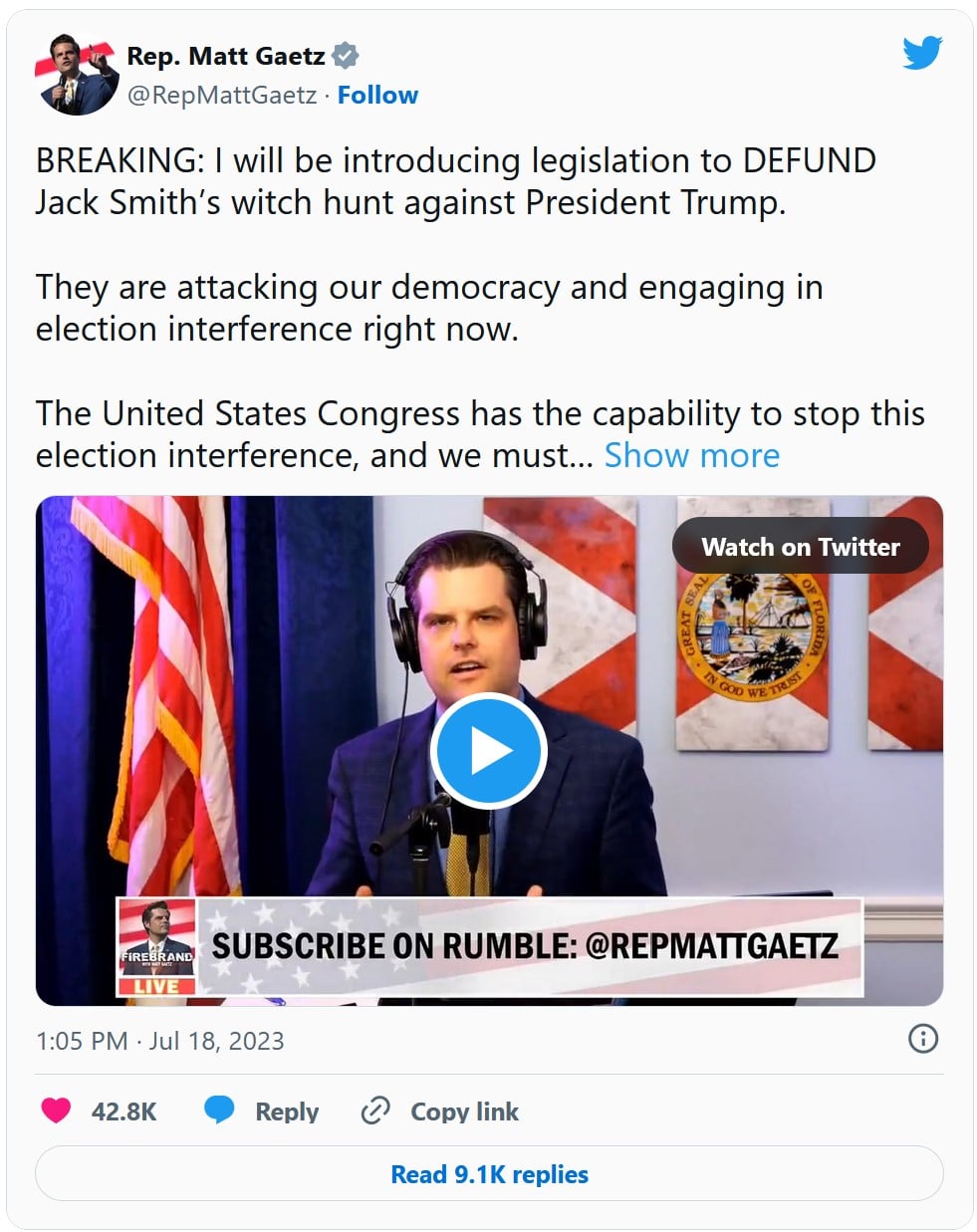Click the Firebrand LIVE logo in video
This screenshot has height=1232, width=977.
[156, 947]
